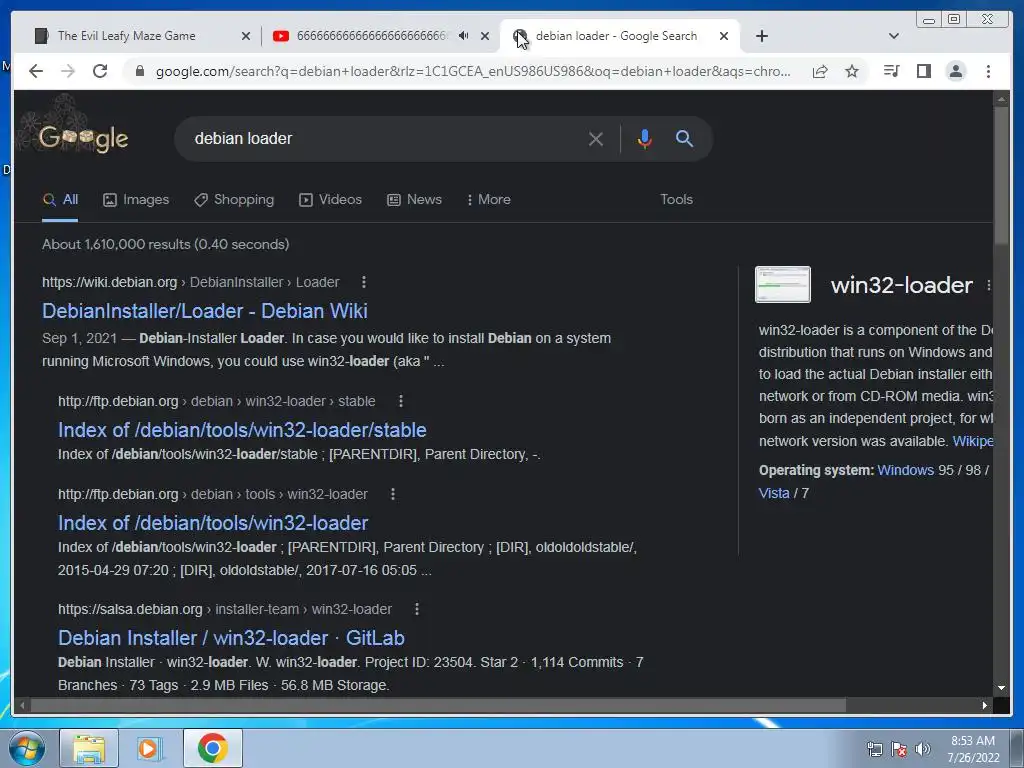Close The Evil Leafy Maze Game tab
1024x768 pixels.
246,36
